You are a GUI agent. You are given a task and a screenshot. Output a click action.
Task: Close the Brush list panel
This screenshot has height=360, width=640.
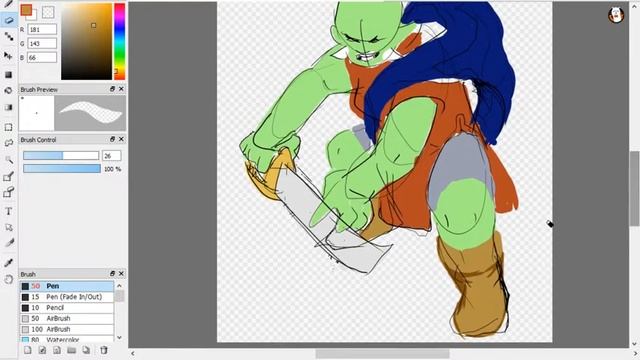[x=121, y=273]
